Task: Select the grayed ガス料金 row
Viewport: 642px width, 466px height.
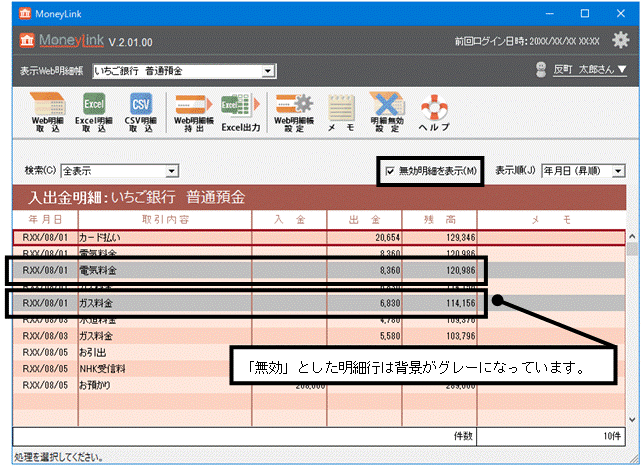Action: click(319, 303)
